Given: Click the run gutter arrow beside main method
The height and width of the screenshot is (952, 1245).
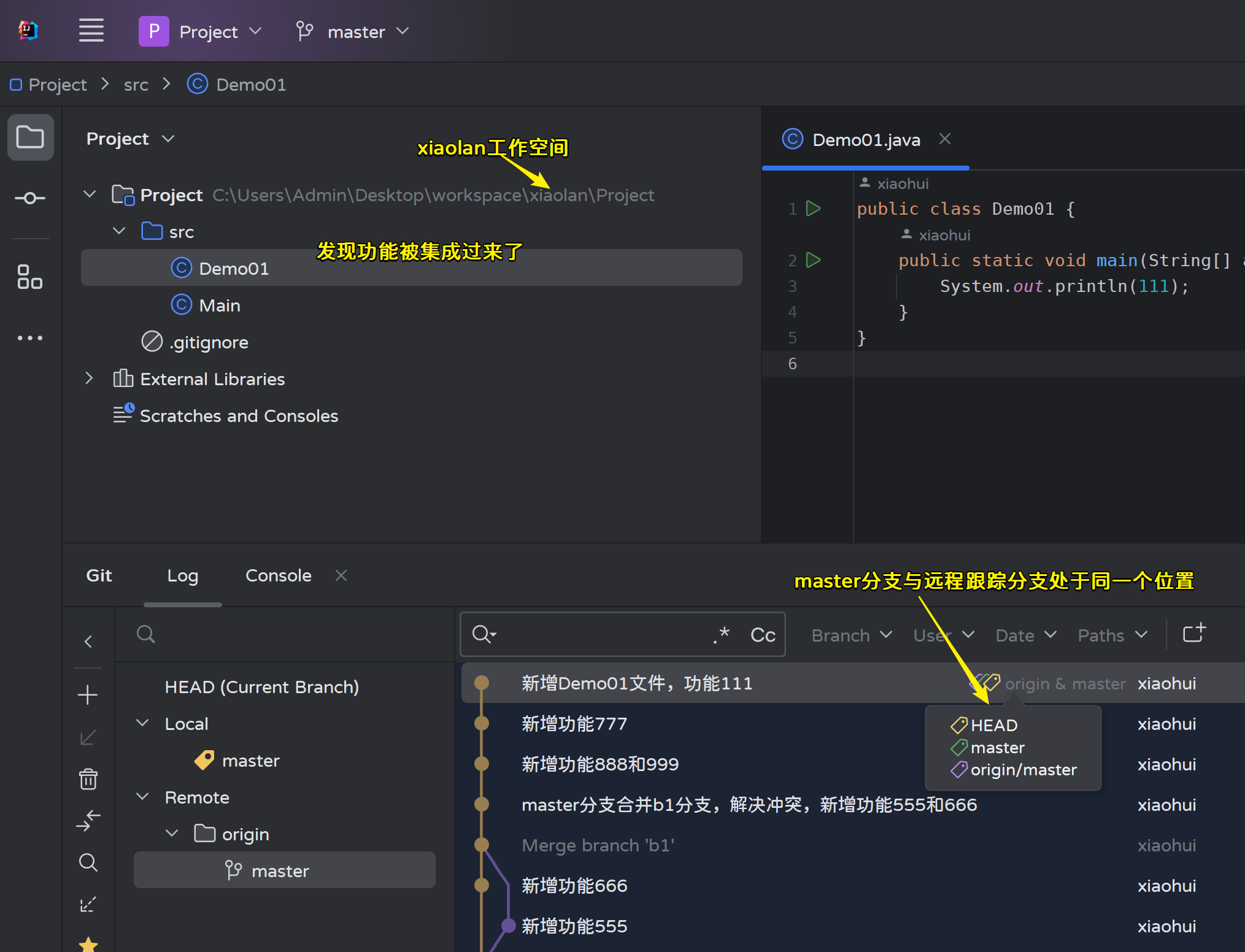Looking at the screenshot, I should coord(813,260).
